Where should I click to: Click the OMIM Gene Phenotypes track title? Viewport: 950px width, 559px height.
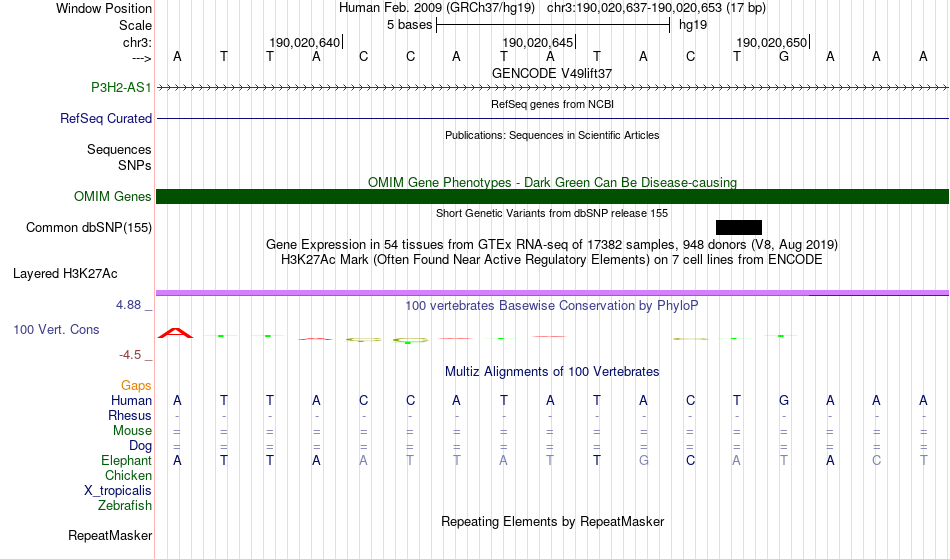552,182
